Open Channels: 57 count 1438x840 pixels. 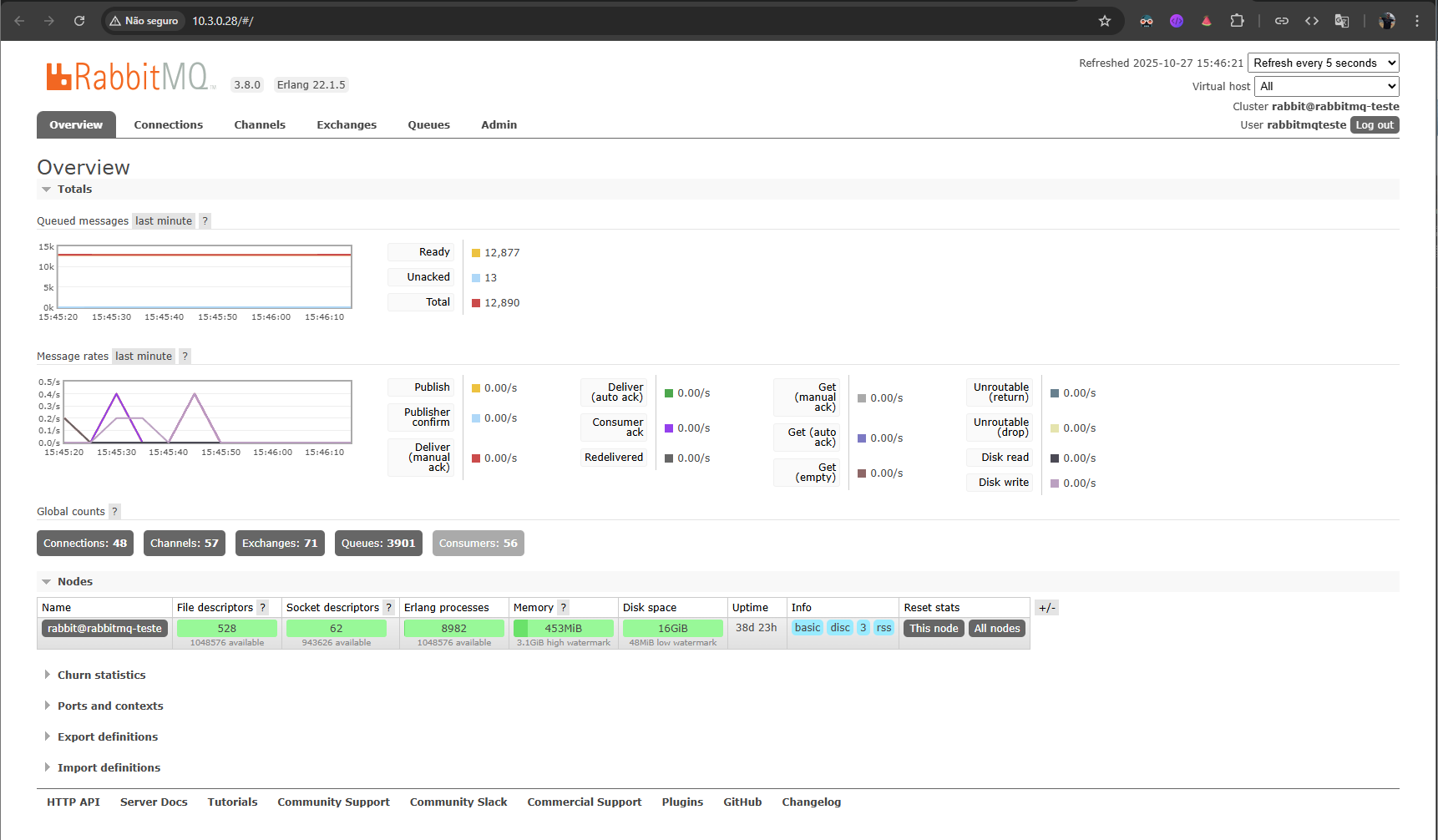pos(185,543)
